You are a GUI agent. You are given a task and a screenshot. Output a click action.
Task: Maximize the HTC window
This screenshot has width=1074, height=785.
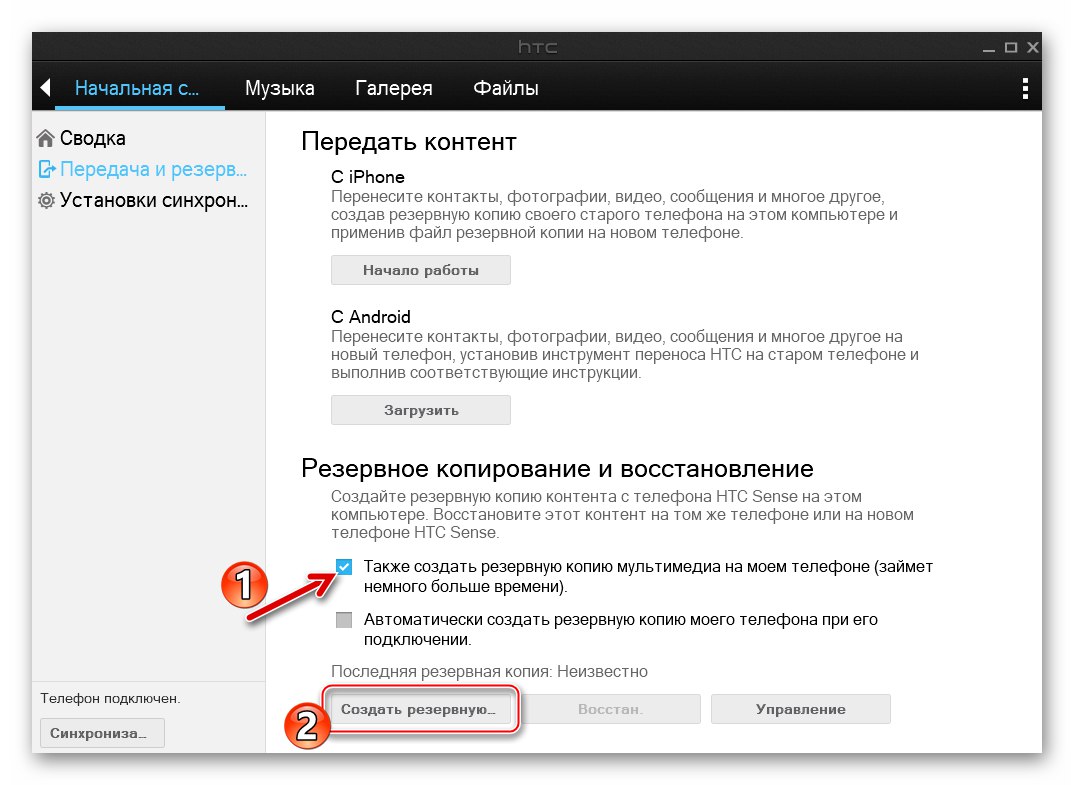(1010, 47)
